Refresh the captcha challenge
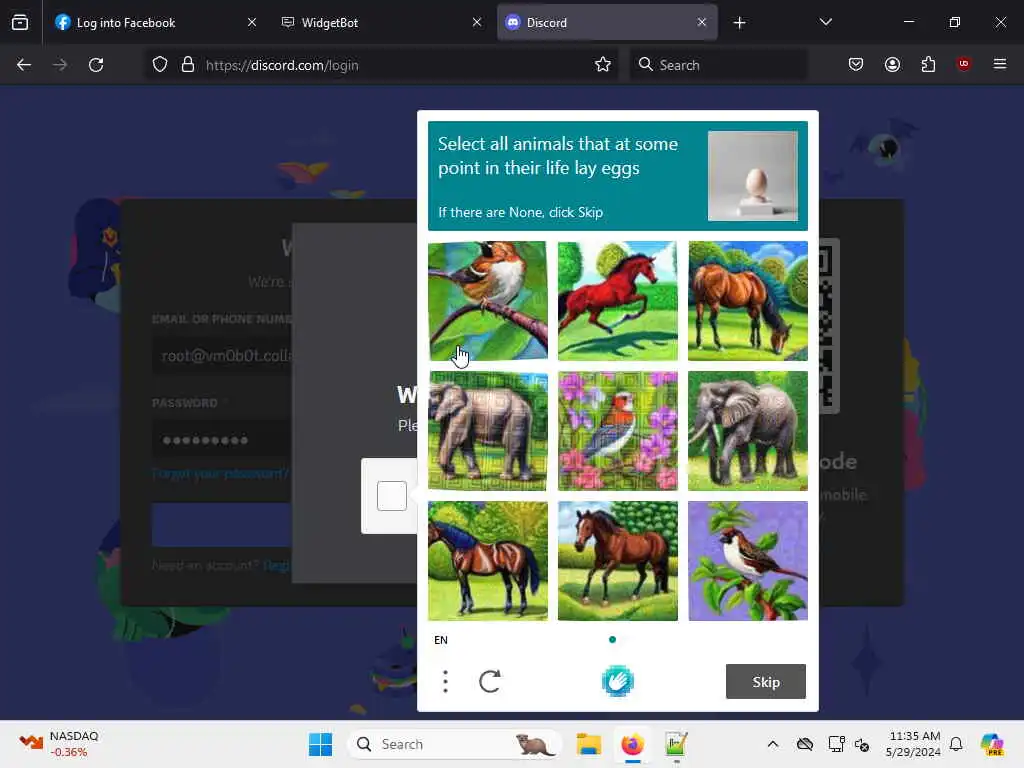This screenshot has width=1024, height=768. [490, 681]
